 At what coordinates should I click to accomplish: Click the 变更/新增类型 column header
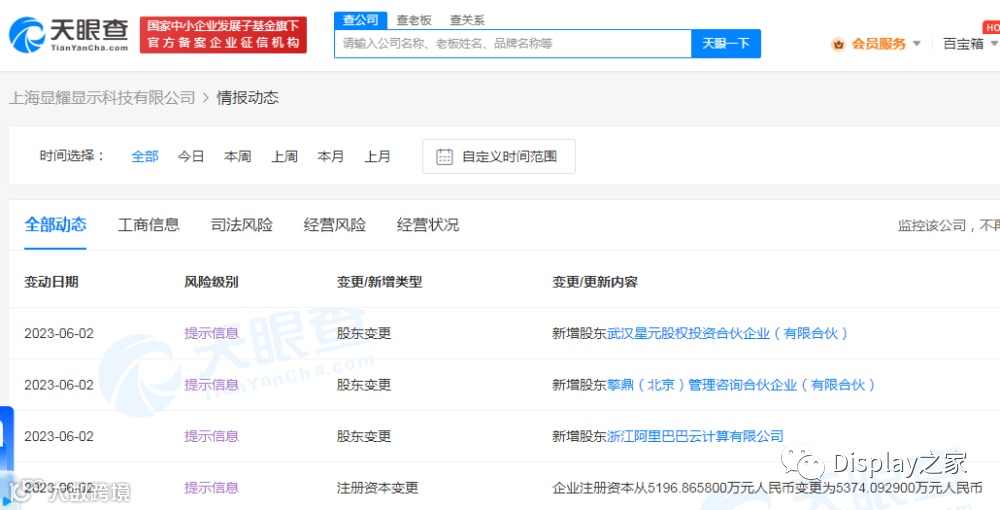(x=379, y=282)
